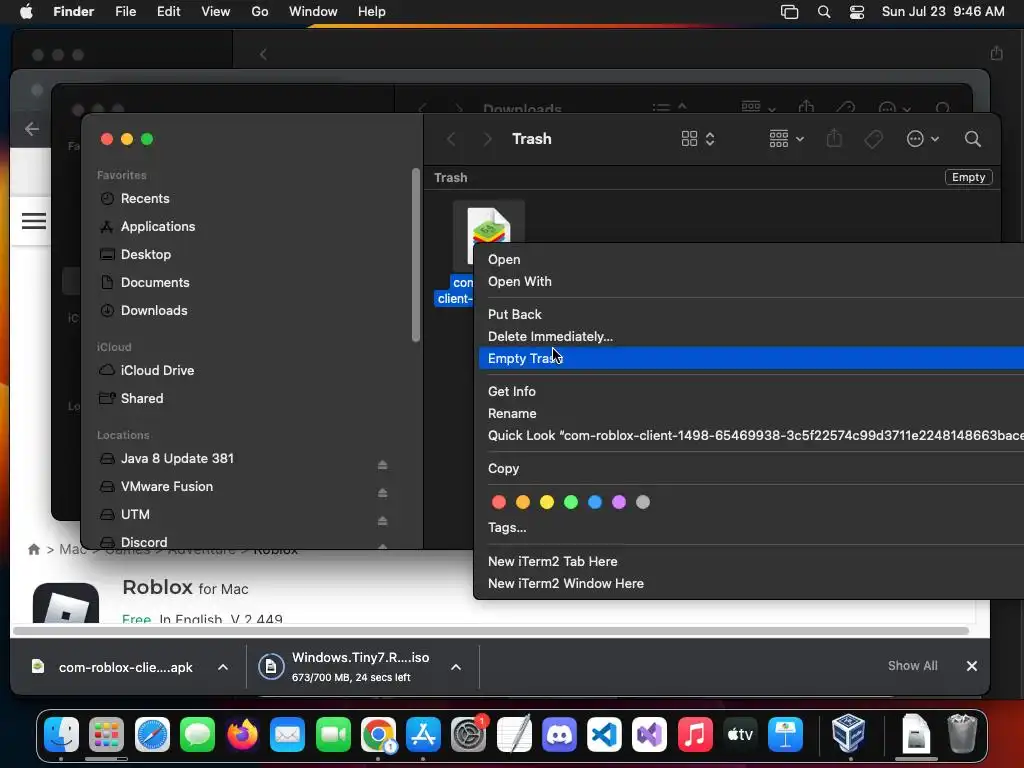
Task: Apply the gray tag color
Action: coord(643,502)
